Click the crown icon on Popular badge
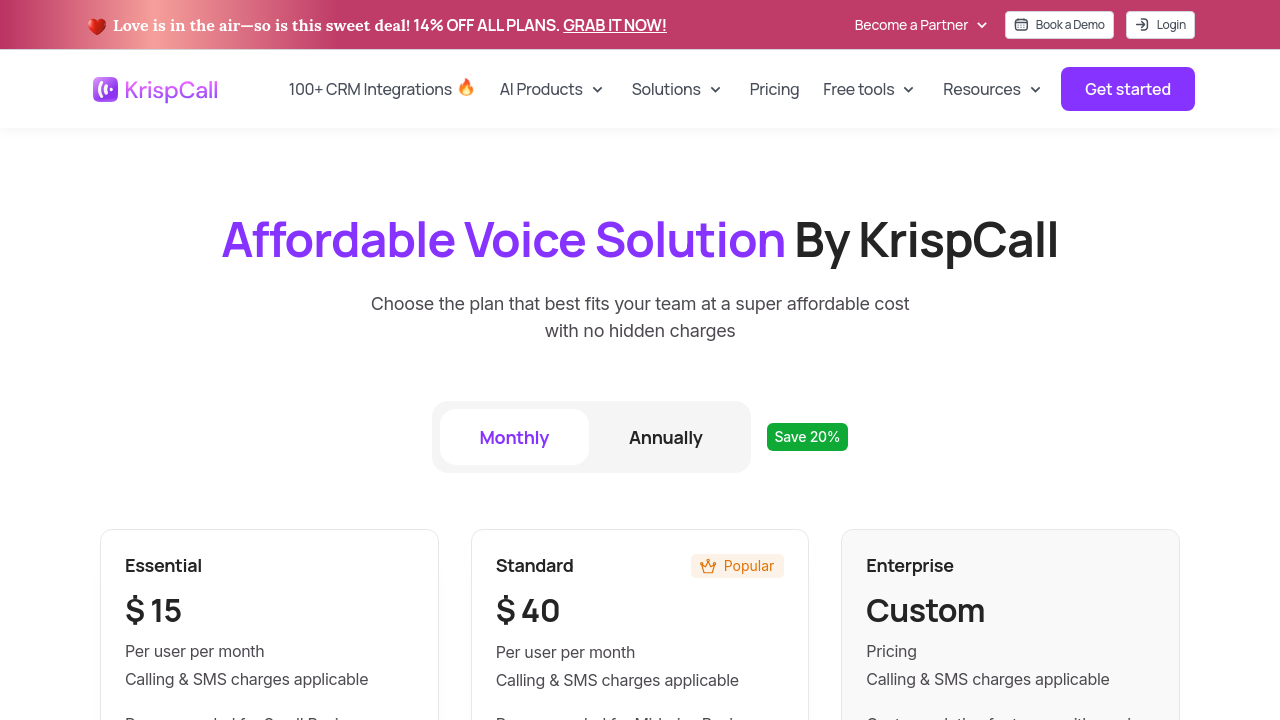This screenshot has width=1280, height=720. coord(708,567)
